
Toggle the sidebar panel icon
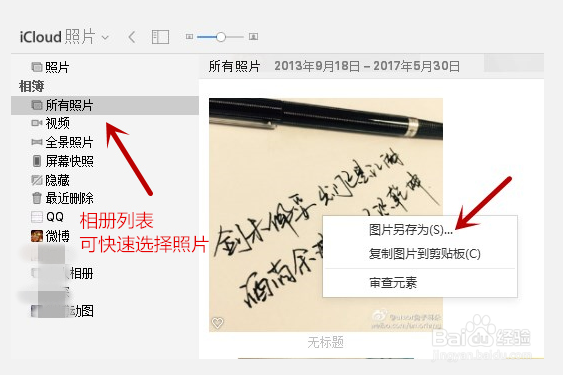tap(160, 37)
